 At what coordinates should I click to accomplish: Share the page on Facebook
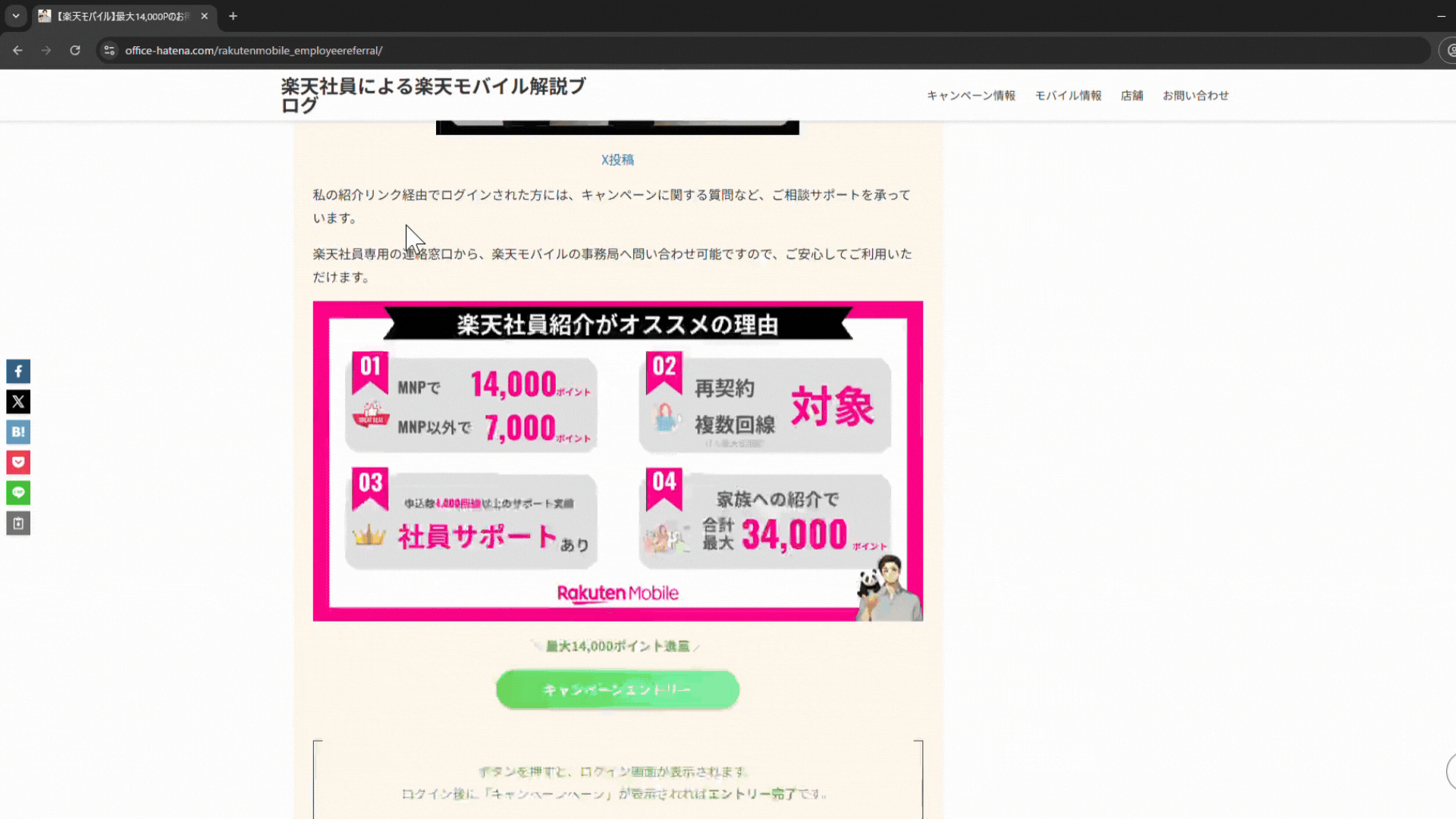point(18,372)
